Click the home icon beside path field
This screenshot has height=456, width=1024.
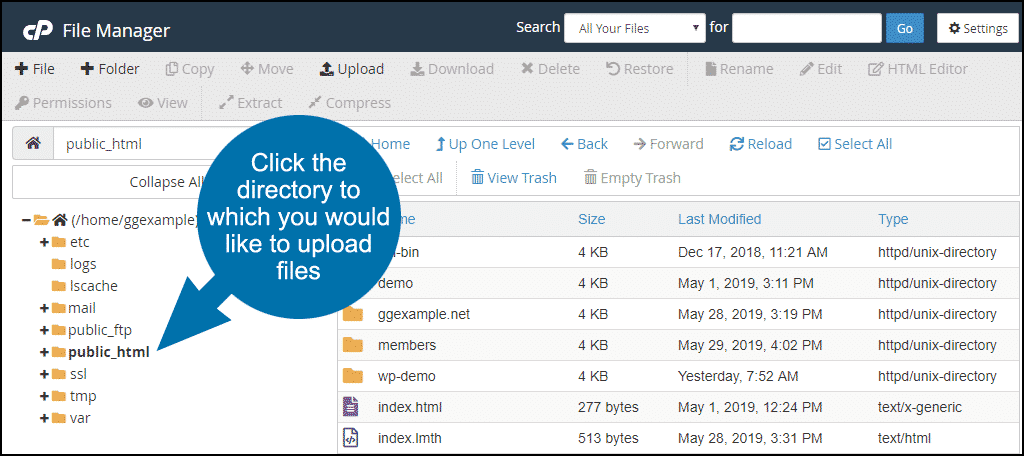tap(32, 144)
